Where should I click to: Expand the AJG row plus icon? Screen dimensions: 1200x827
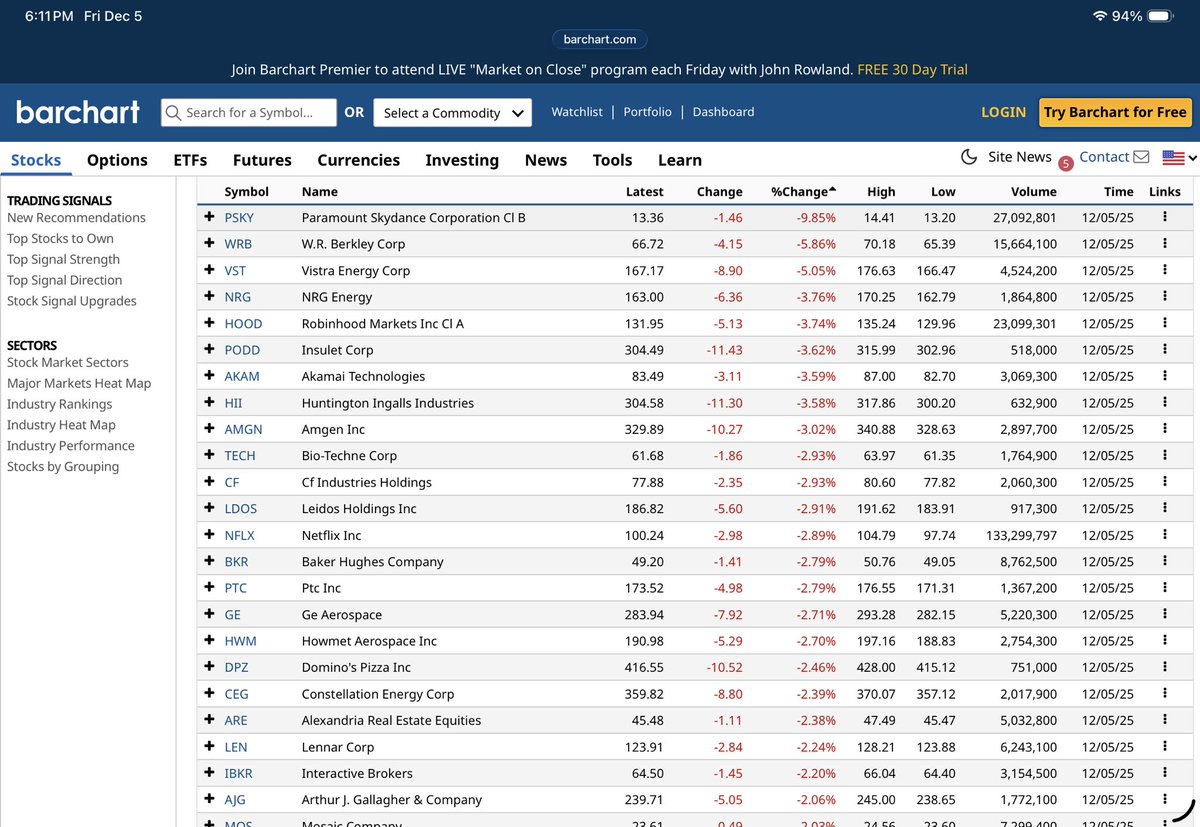pyautogui.click(x=209, y=799)
